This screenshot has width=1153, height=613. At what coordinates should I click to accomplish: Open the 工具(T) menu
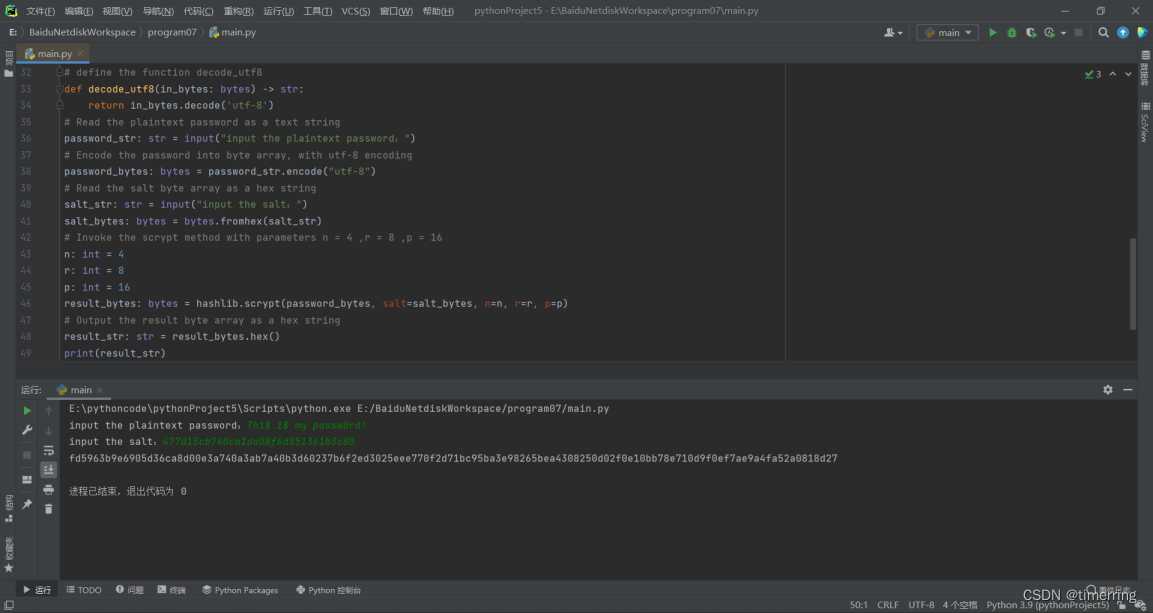coord(318,11)
